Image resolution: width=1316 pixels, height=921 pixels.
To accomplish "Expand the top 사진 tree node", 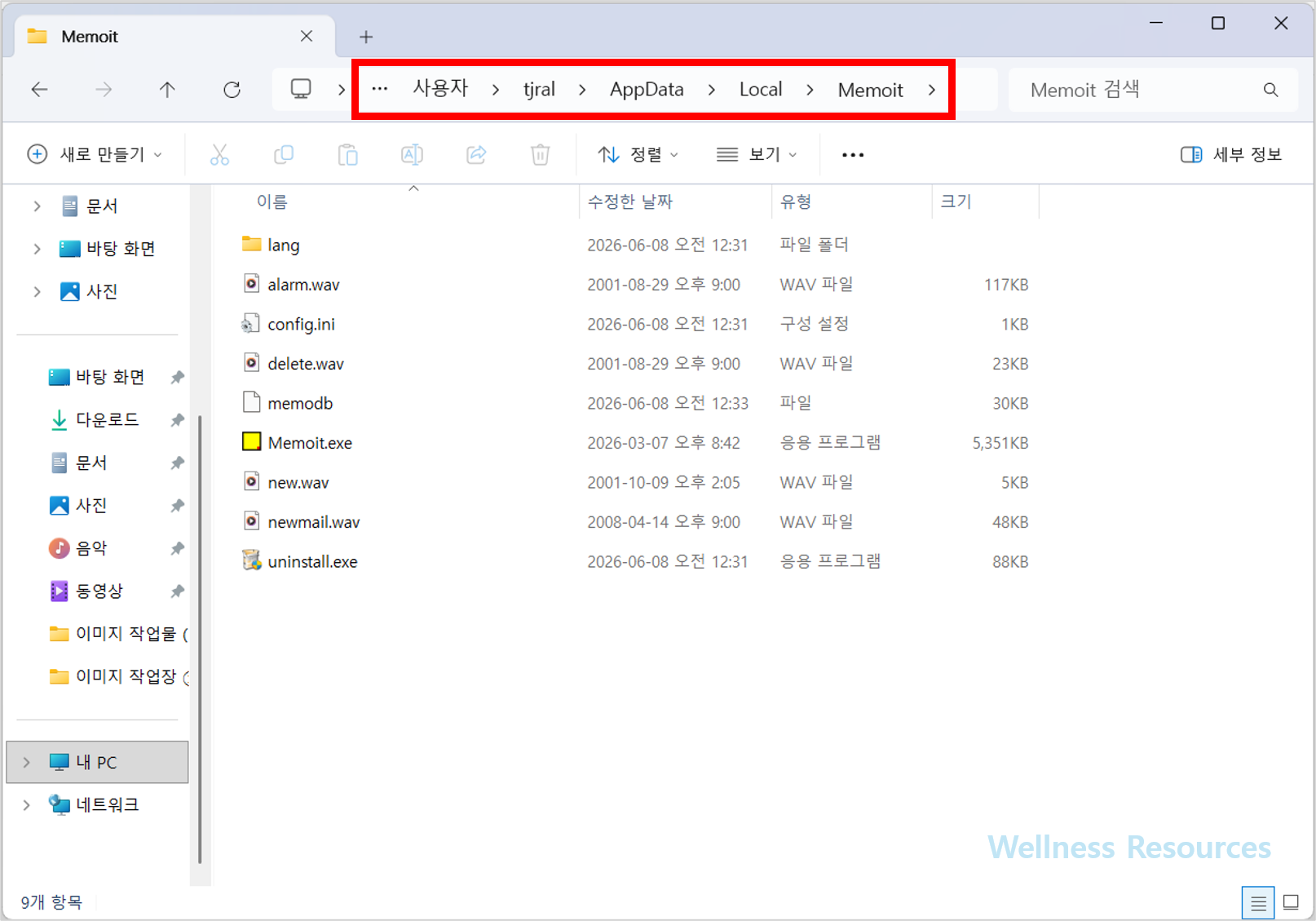I will 37,291.
